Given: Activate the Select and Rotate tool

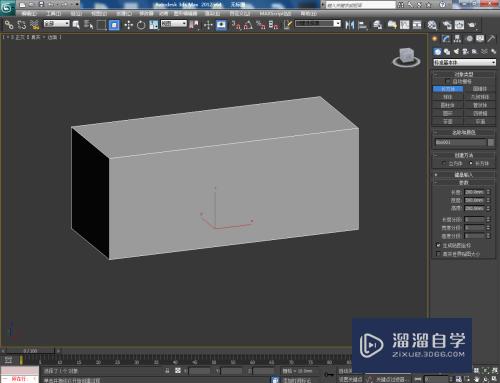Looking at the screenshot, I should point(141,25).
